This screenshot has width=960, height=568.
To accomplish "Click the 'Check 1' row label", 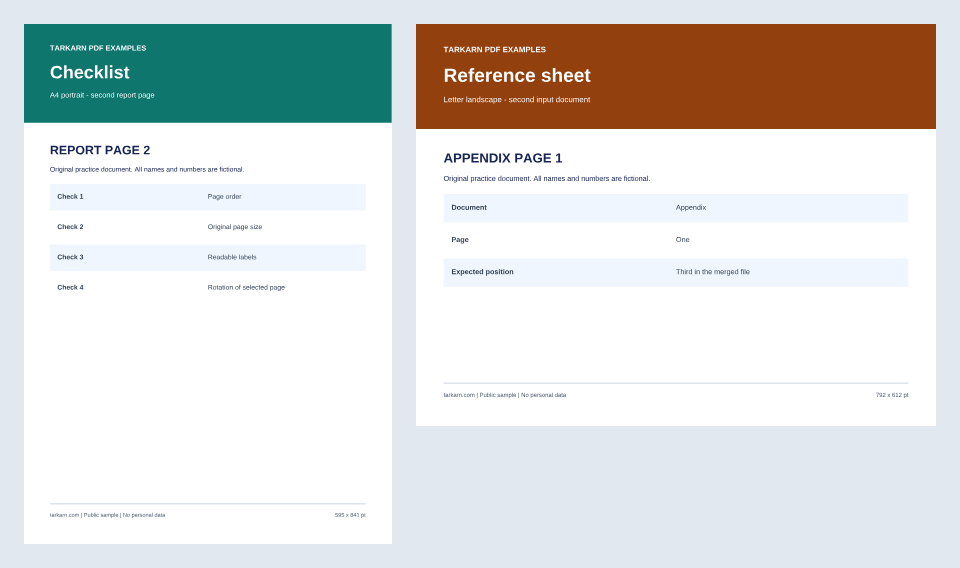I will pyautogui.click(x=70, y=196).
